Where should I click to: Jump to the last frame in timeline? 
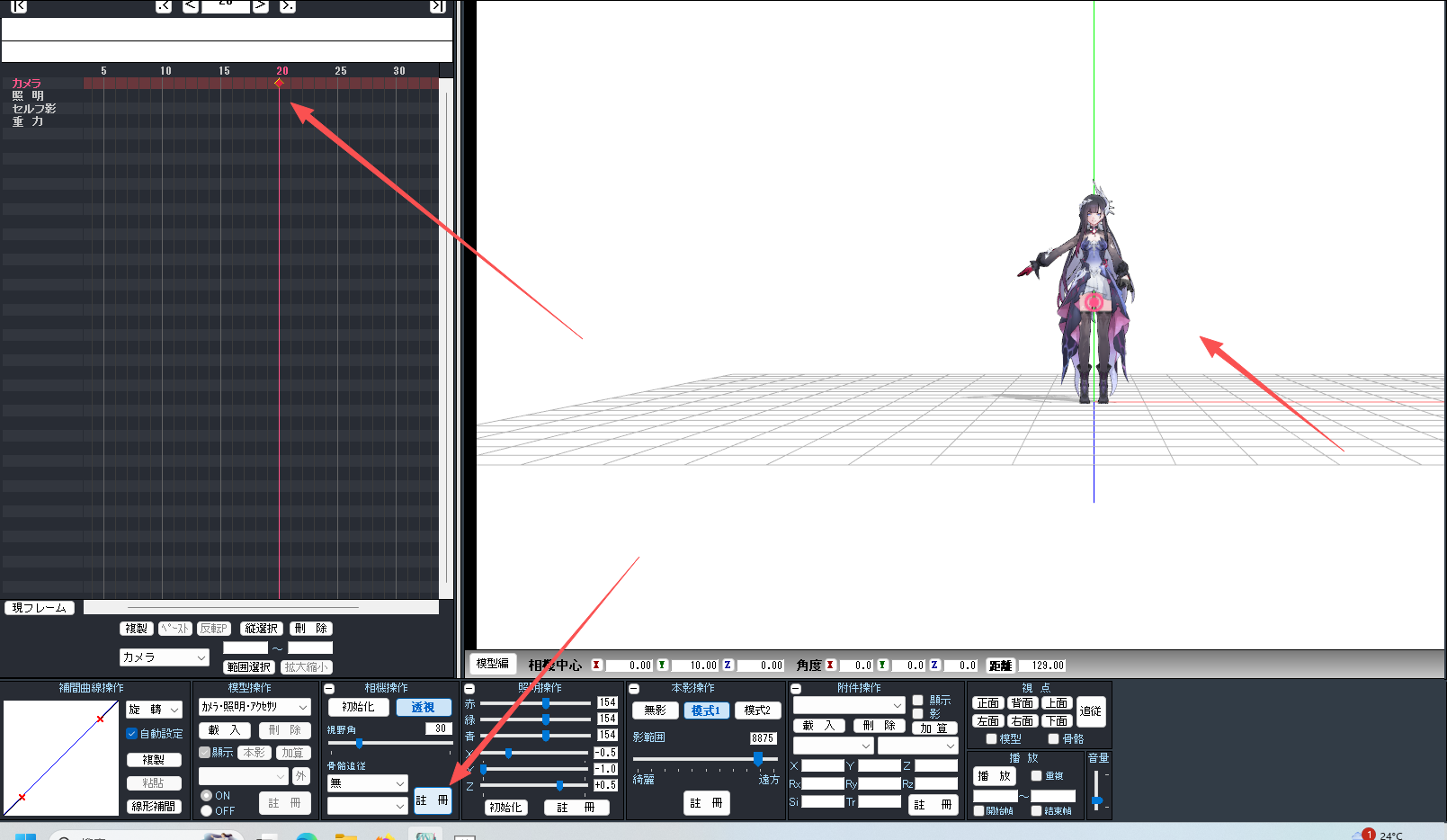[437, 6]
